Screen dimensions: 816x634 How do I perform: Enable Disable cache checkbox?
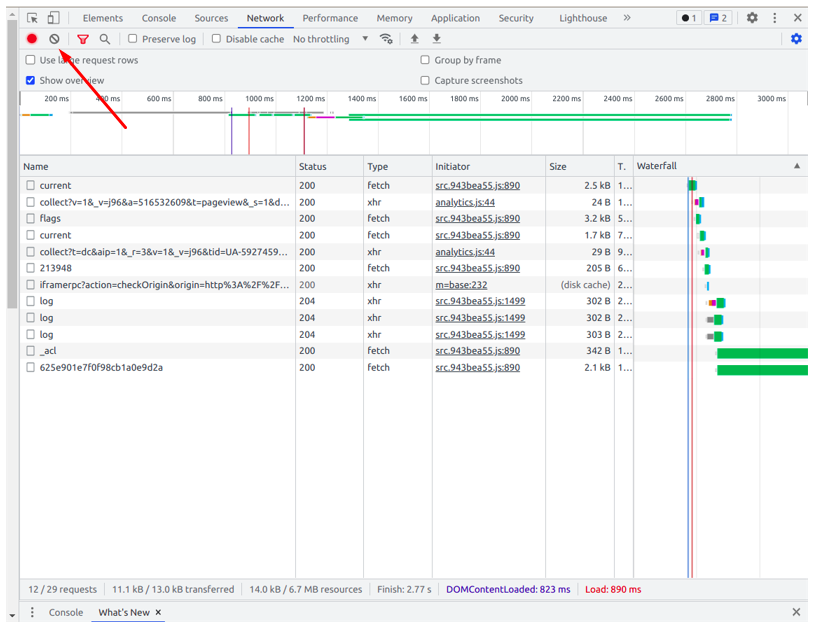(216, 39)
